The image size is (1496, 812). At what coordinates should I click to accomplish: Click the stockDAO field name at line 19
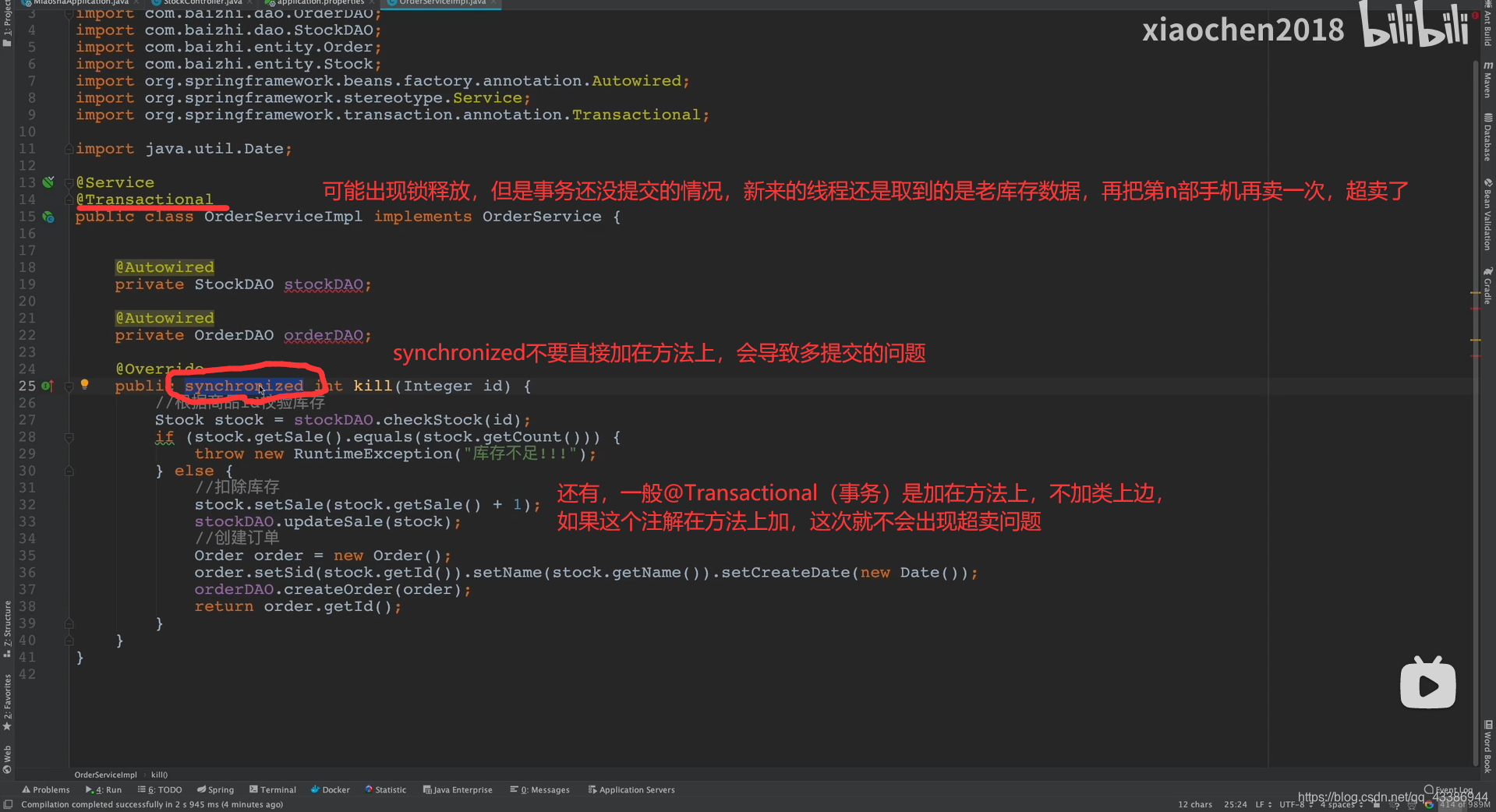click(x=324, y=284)
